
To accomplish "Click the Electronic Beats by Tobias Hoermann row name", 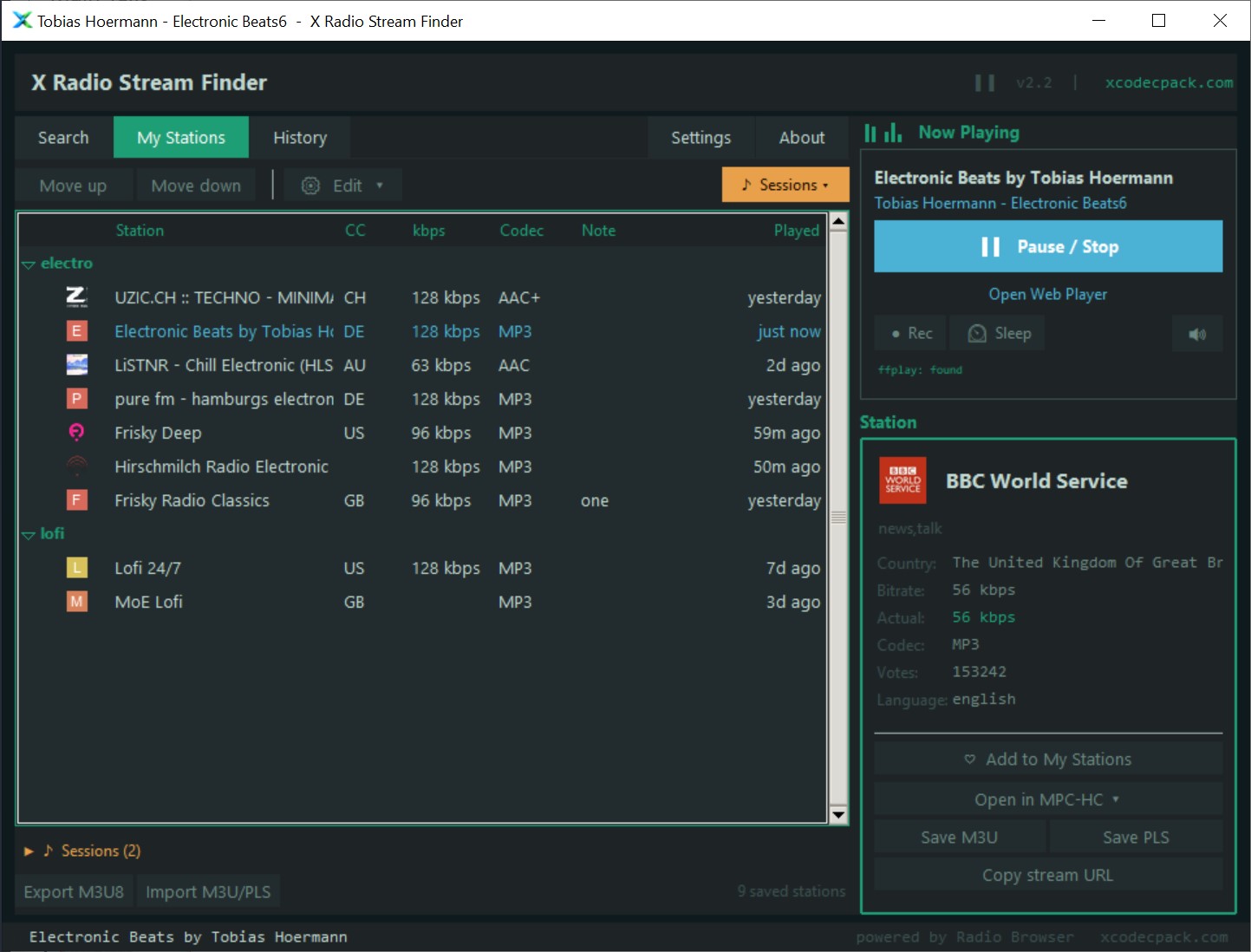I will 225,331.
